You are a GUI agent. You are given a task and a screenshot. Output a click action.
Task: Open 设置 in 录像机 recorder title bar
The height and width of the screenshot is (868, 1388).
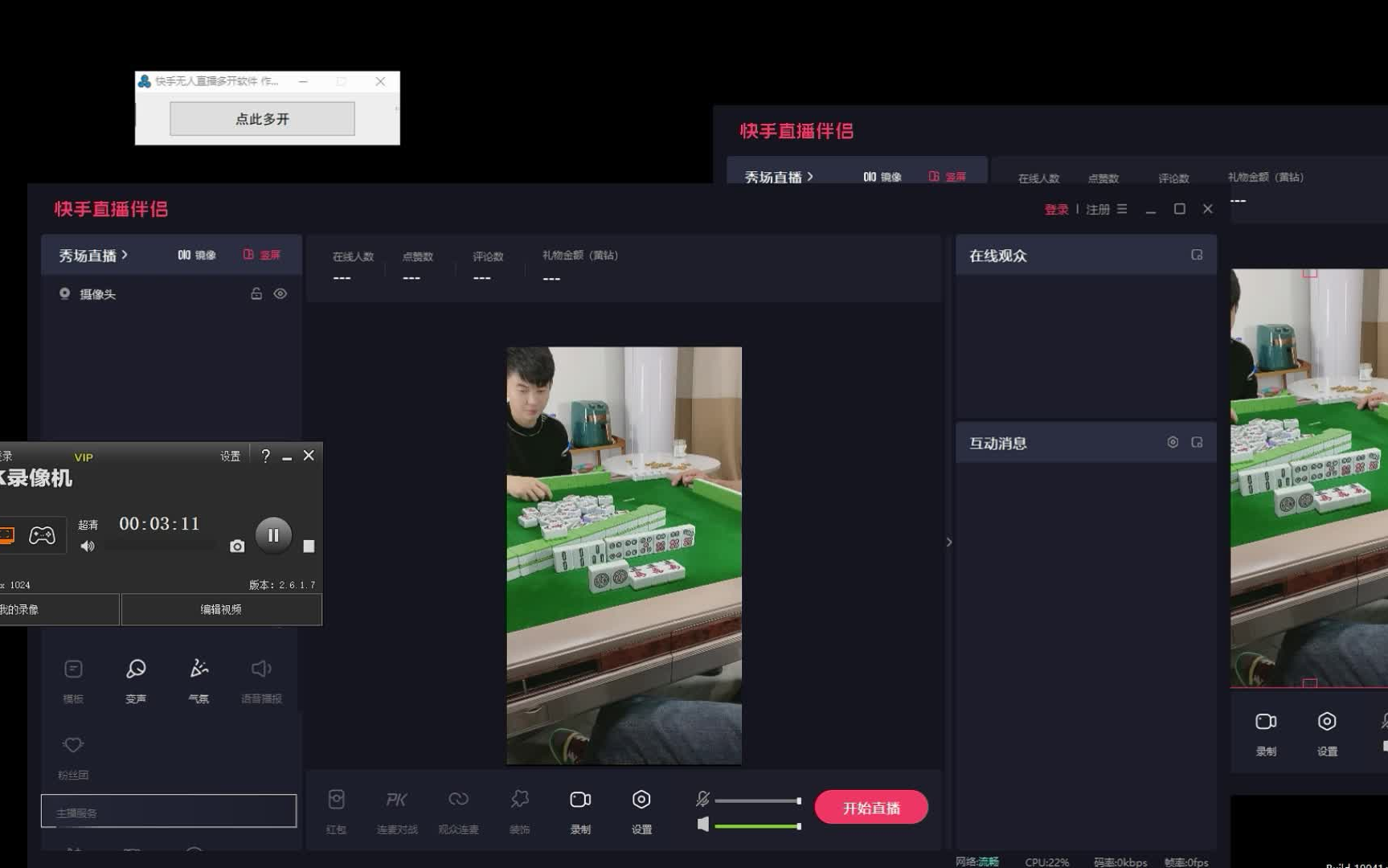[x=230, y=457]
